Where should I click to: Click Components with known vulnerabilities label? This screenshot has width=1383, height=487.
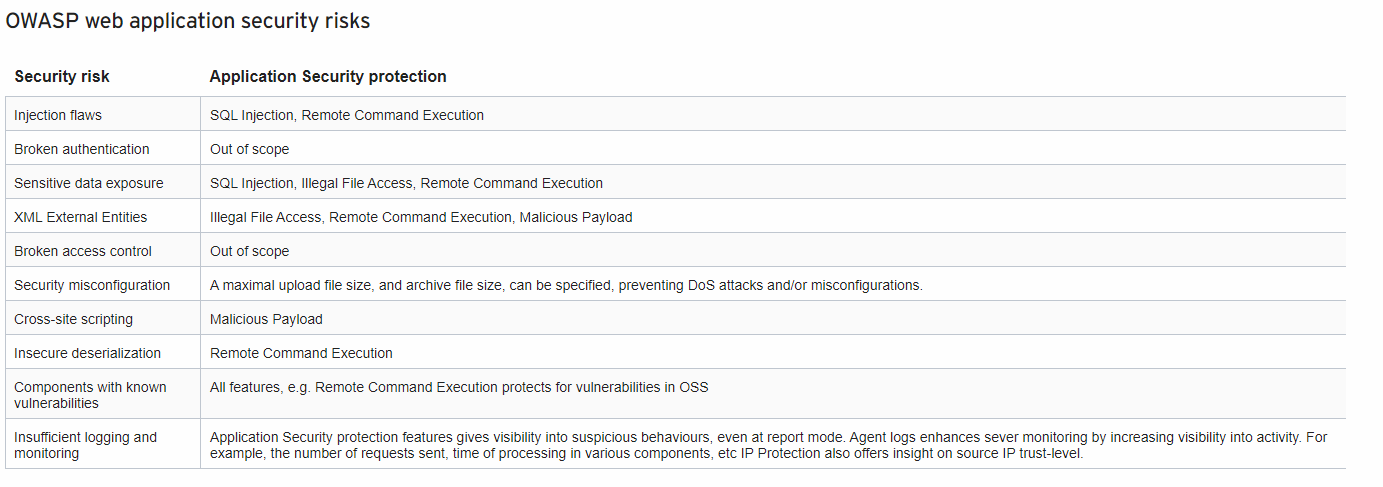(x=90, y=395)
